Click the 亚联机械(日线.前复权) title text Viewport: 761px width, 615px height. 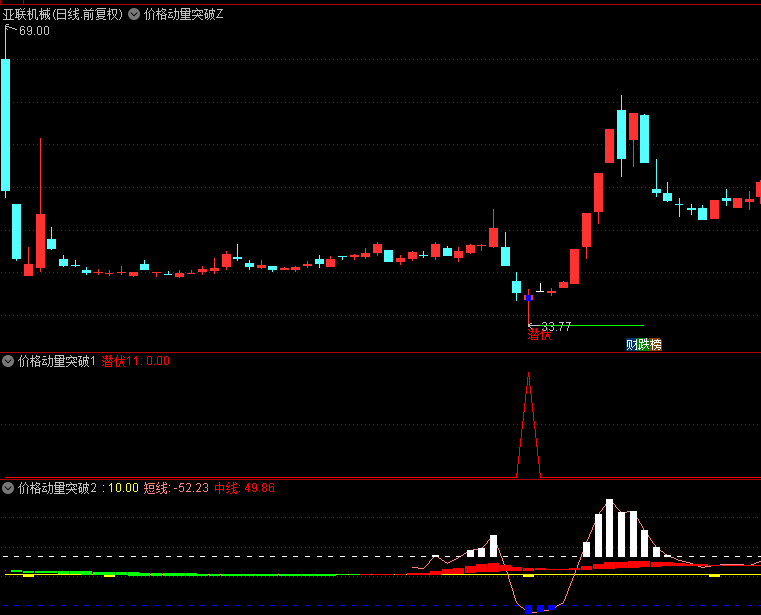63,15
